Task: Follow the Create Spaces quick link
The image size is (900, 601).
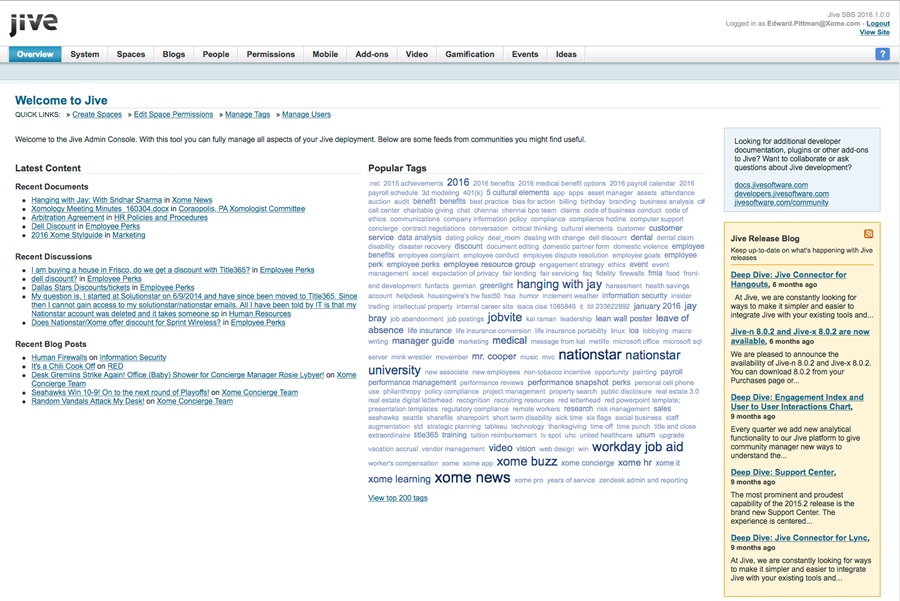Action: click(97, 114)
